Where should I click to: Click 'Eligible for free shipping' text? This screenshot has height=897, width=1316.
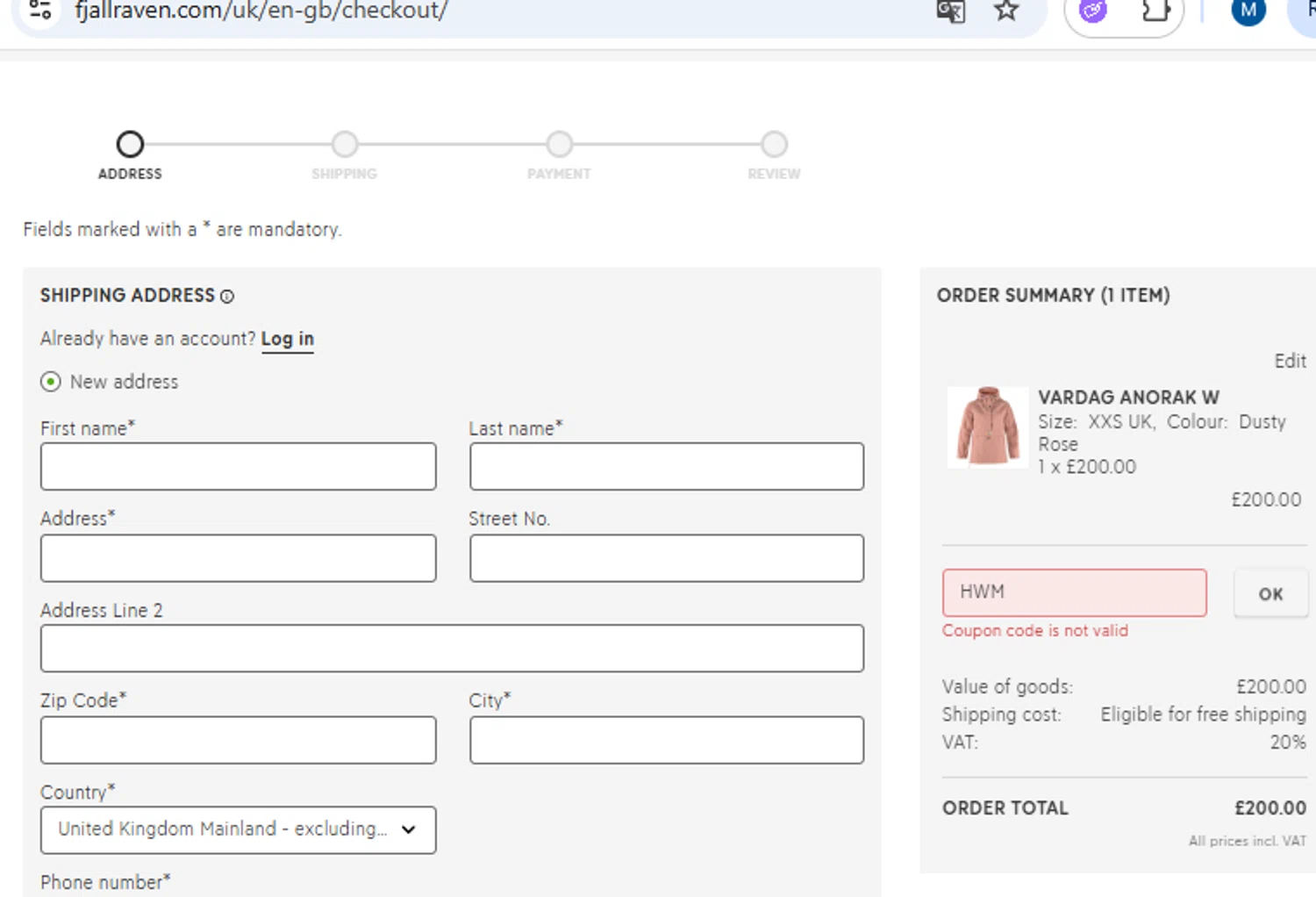1203,714
